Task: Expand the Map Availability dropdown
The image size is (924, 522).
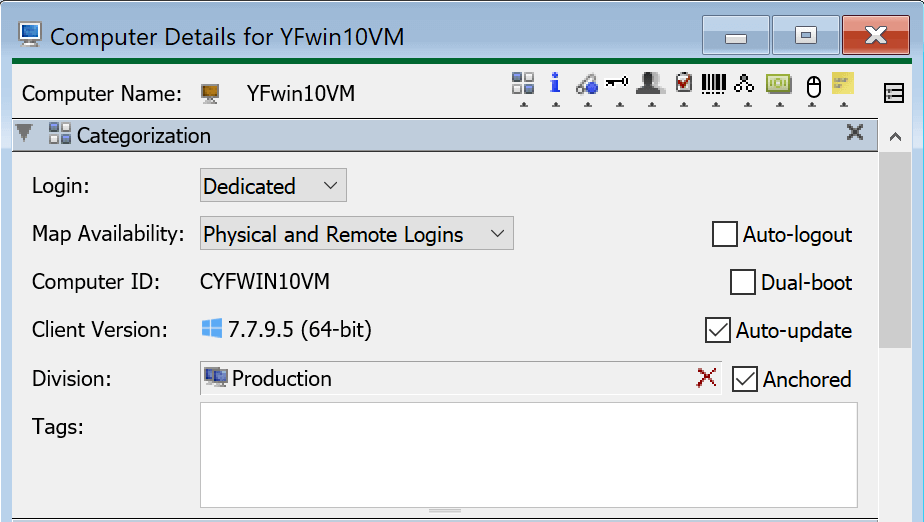Action: pyautogui.click(x=356, y=234)
